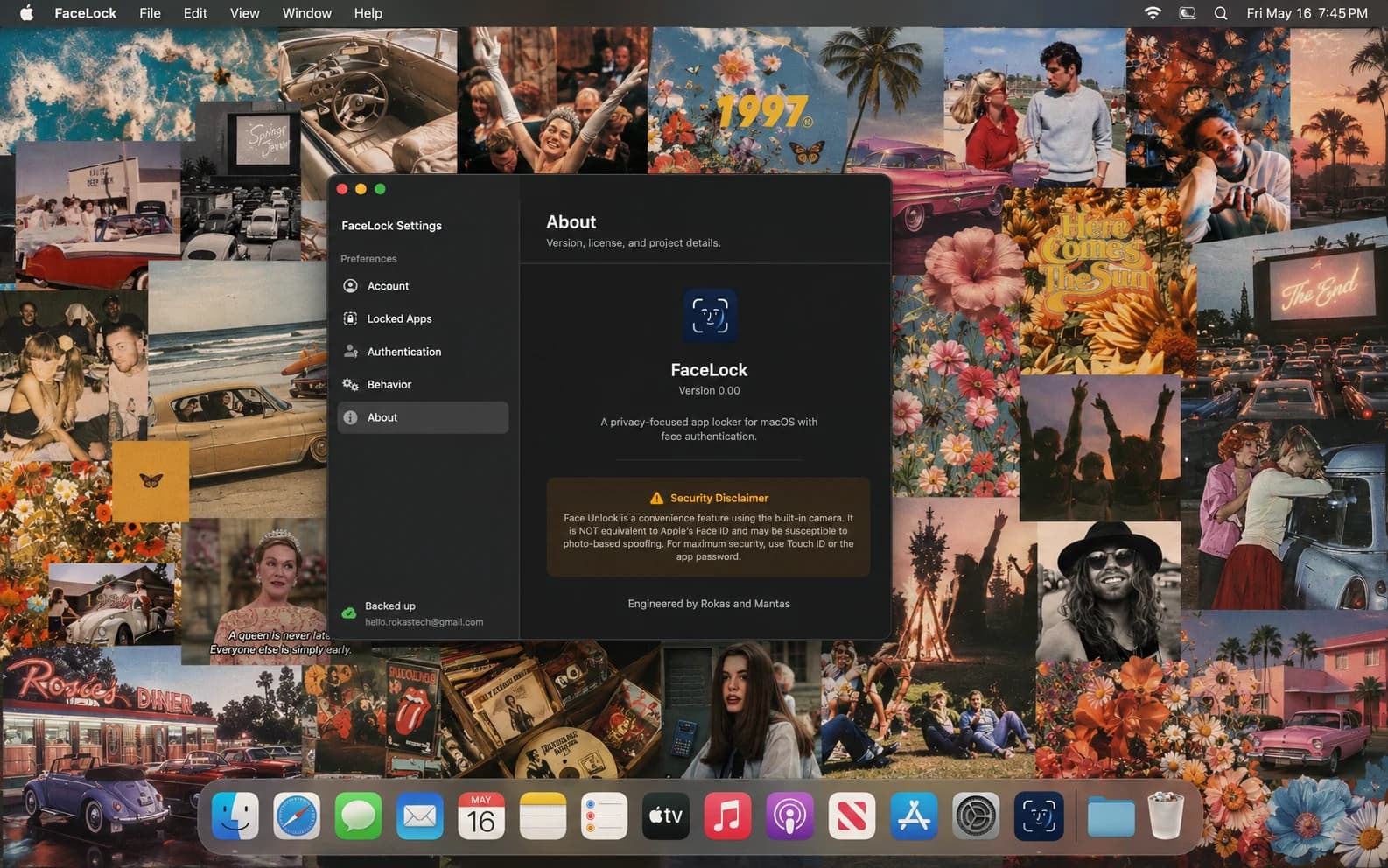
Task: Open the Apple TV app
Action: [666, 816]
